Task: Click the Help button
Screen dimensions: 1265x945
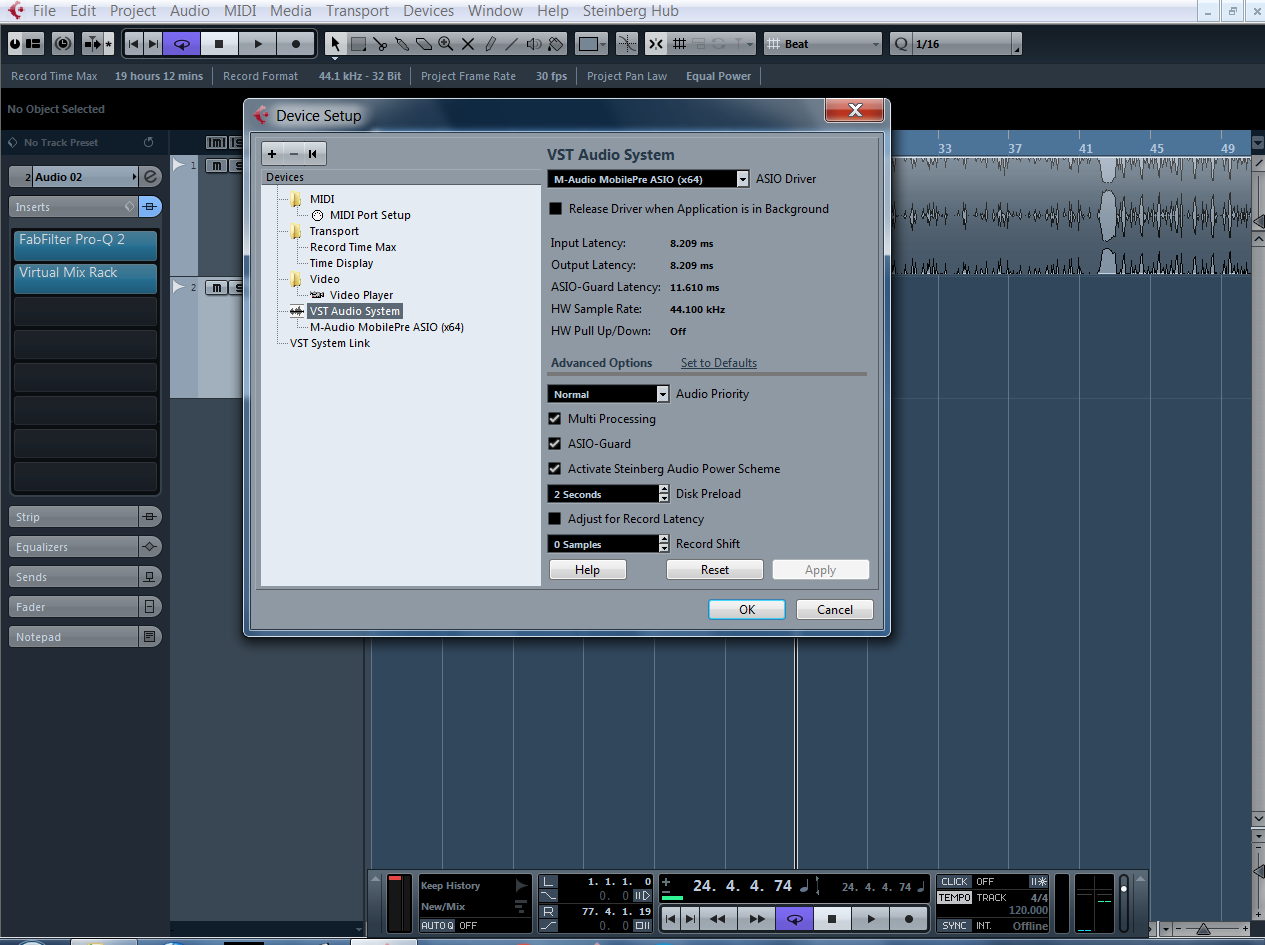Action: 588,570
